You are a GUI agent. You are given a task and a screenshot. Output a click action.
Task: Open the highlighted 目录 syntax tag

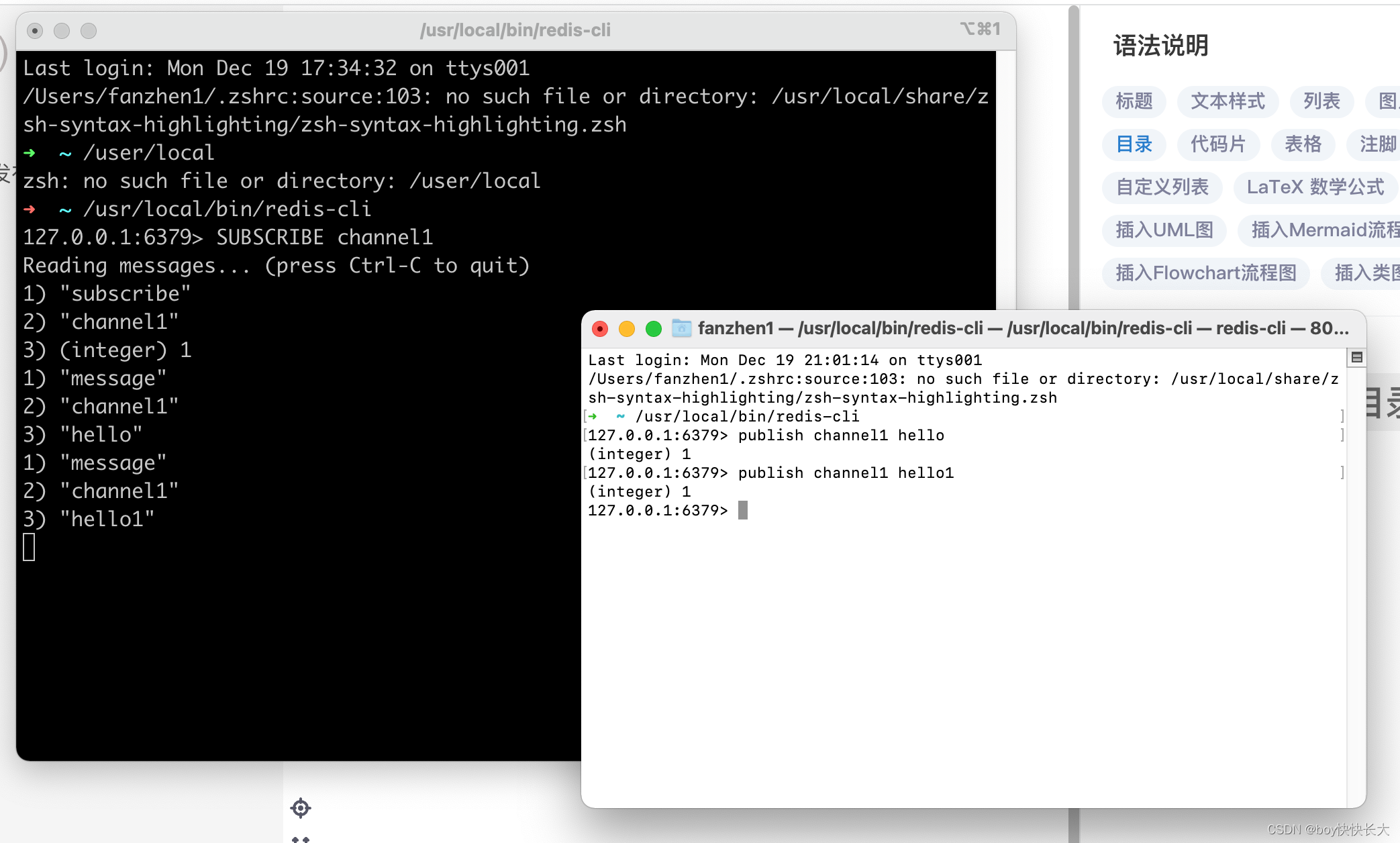click(1134, 144)
